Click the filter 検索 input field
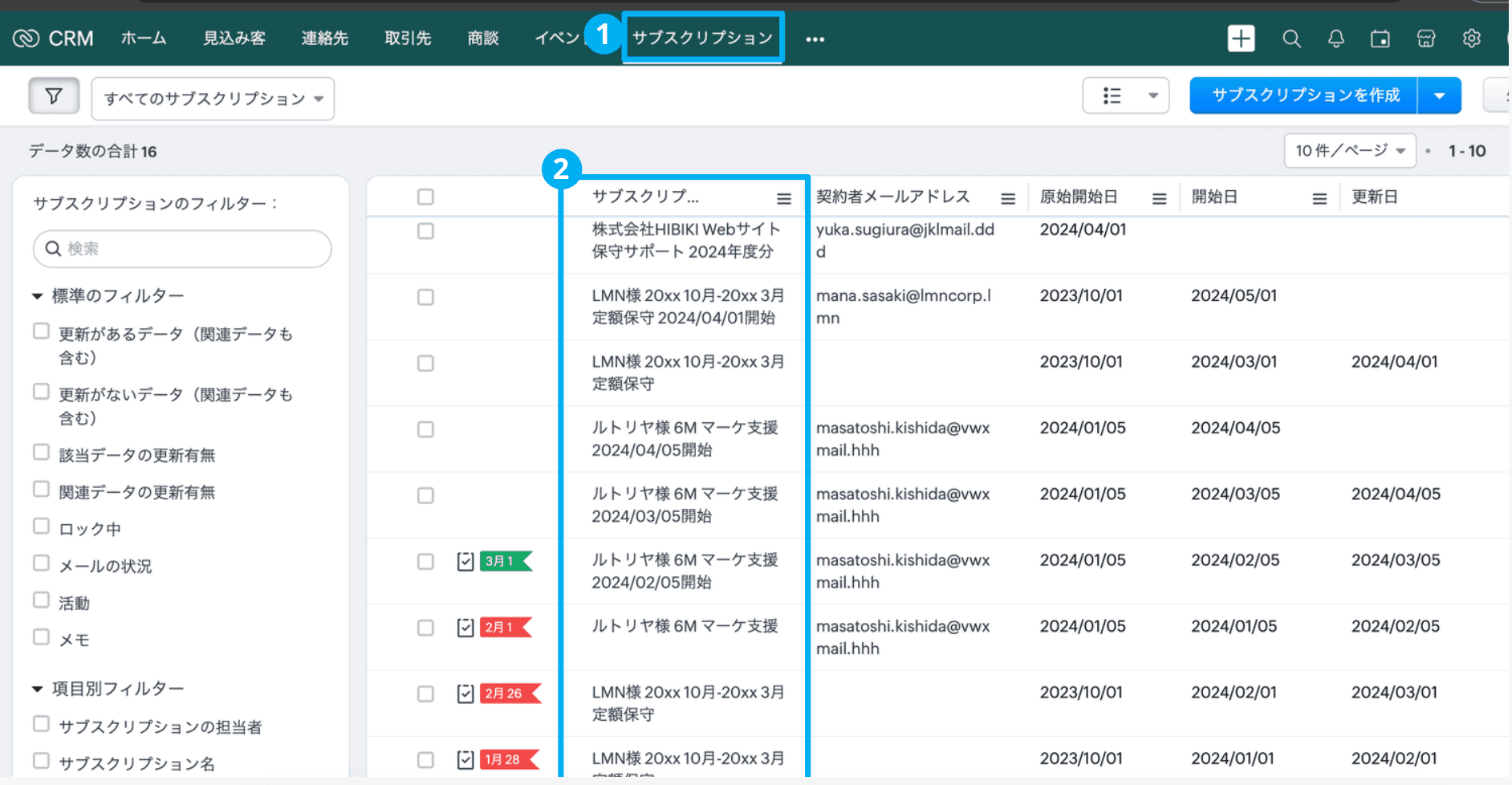 click(182, 249)
